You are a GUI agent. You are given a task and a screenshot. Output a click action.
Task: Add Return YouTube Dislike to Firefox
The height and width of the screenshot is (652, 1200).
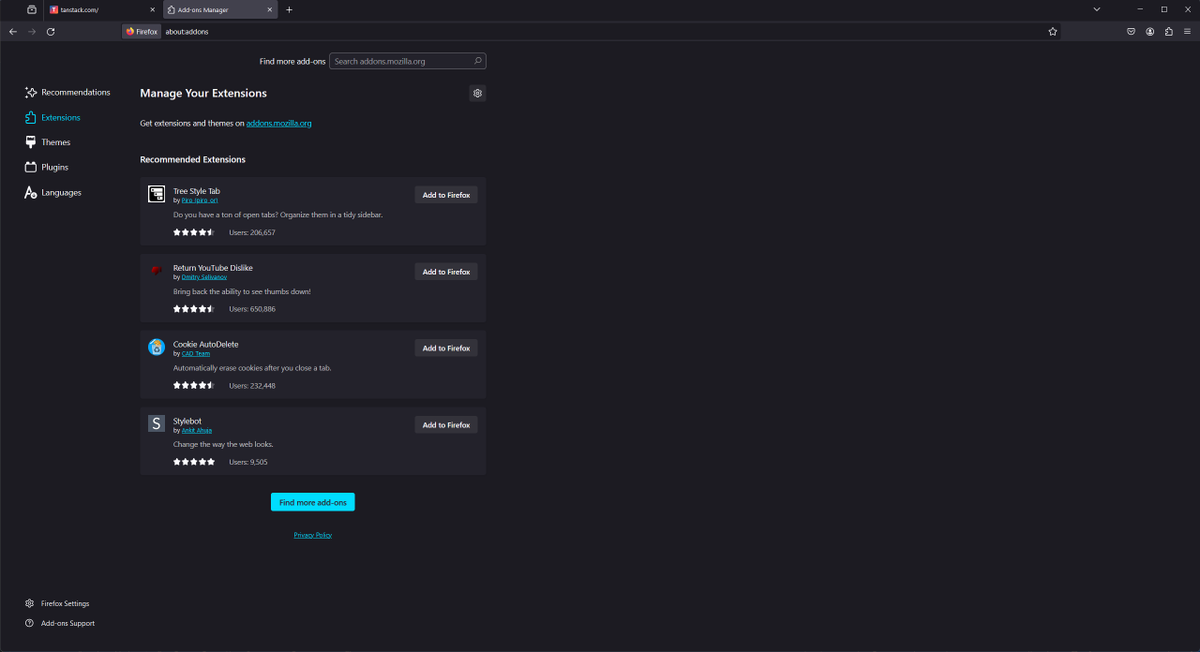click(x=446, y=272)
